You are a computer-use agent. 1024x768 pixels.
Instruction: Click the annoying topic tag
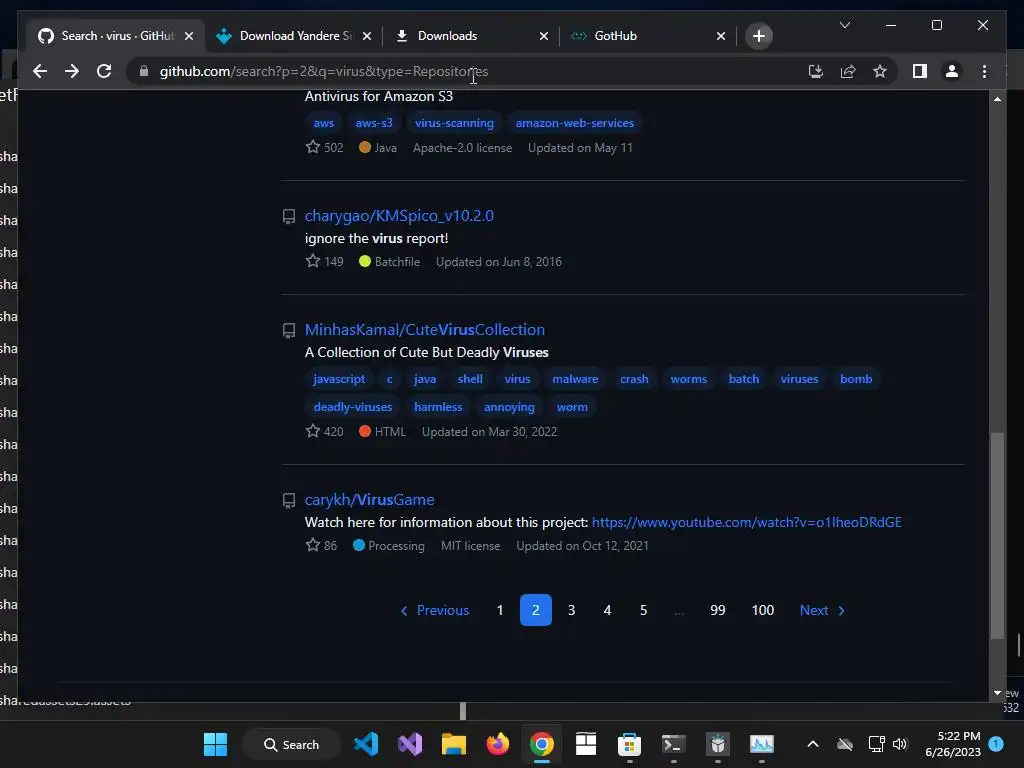[x=509, y=407]
